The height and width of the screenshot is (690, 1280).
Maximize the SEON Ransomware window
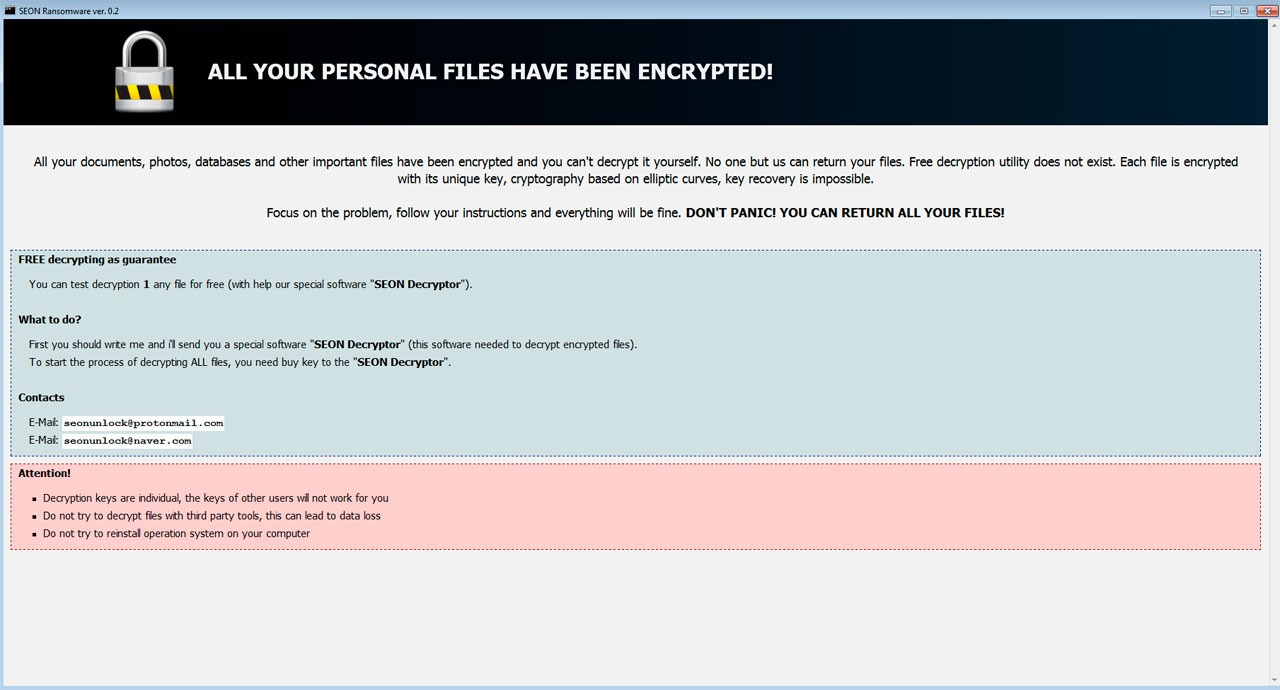[1244, 11]
